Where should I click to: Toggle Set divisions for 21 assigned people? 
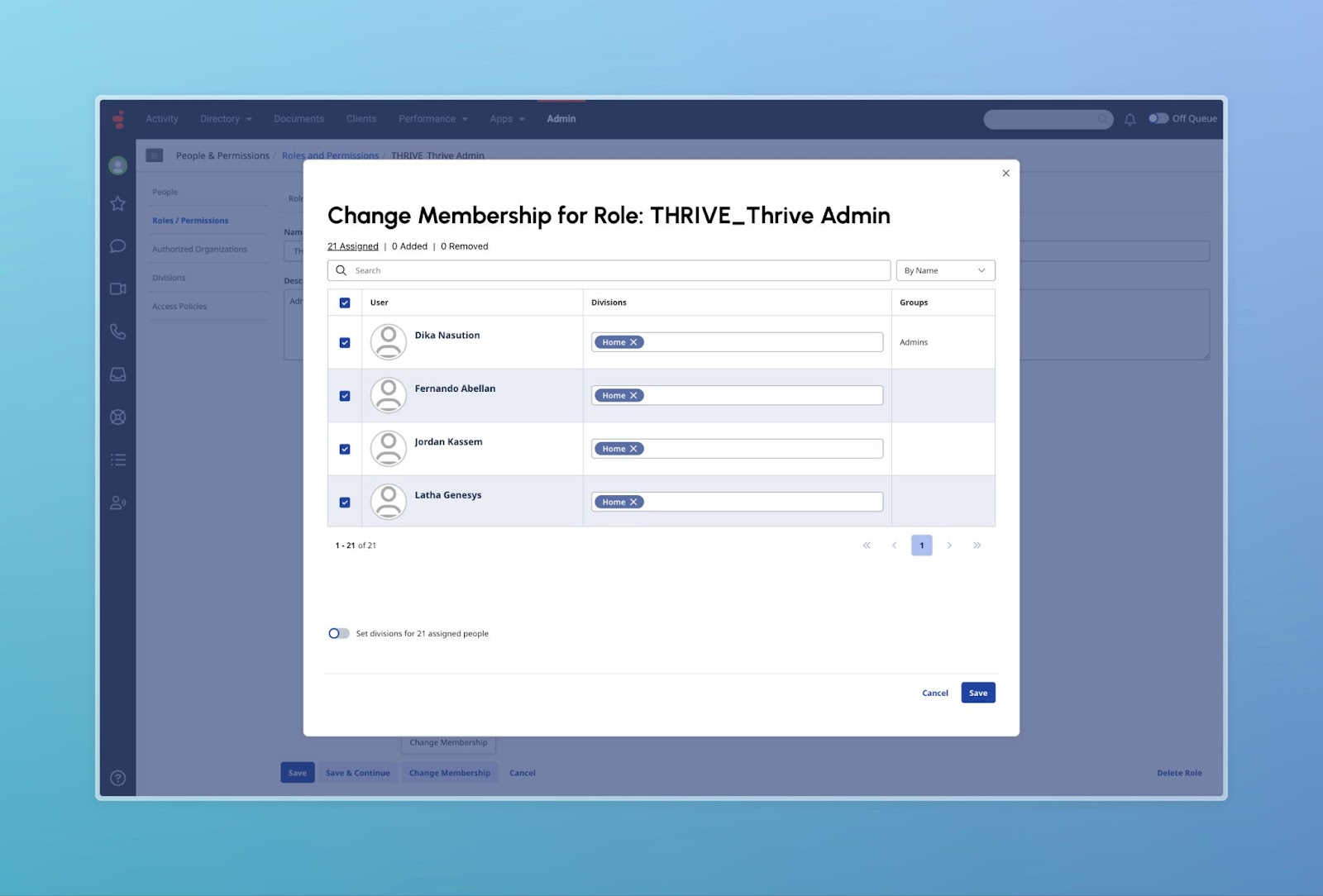pos(338,632)
